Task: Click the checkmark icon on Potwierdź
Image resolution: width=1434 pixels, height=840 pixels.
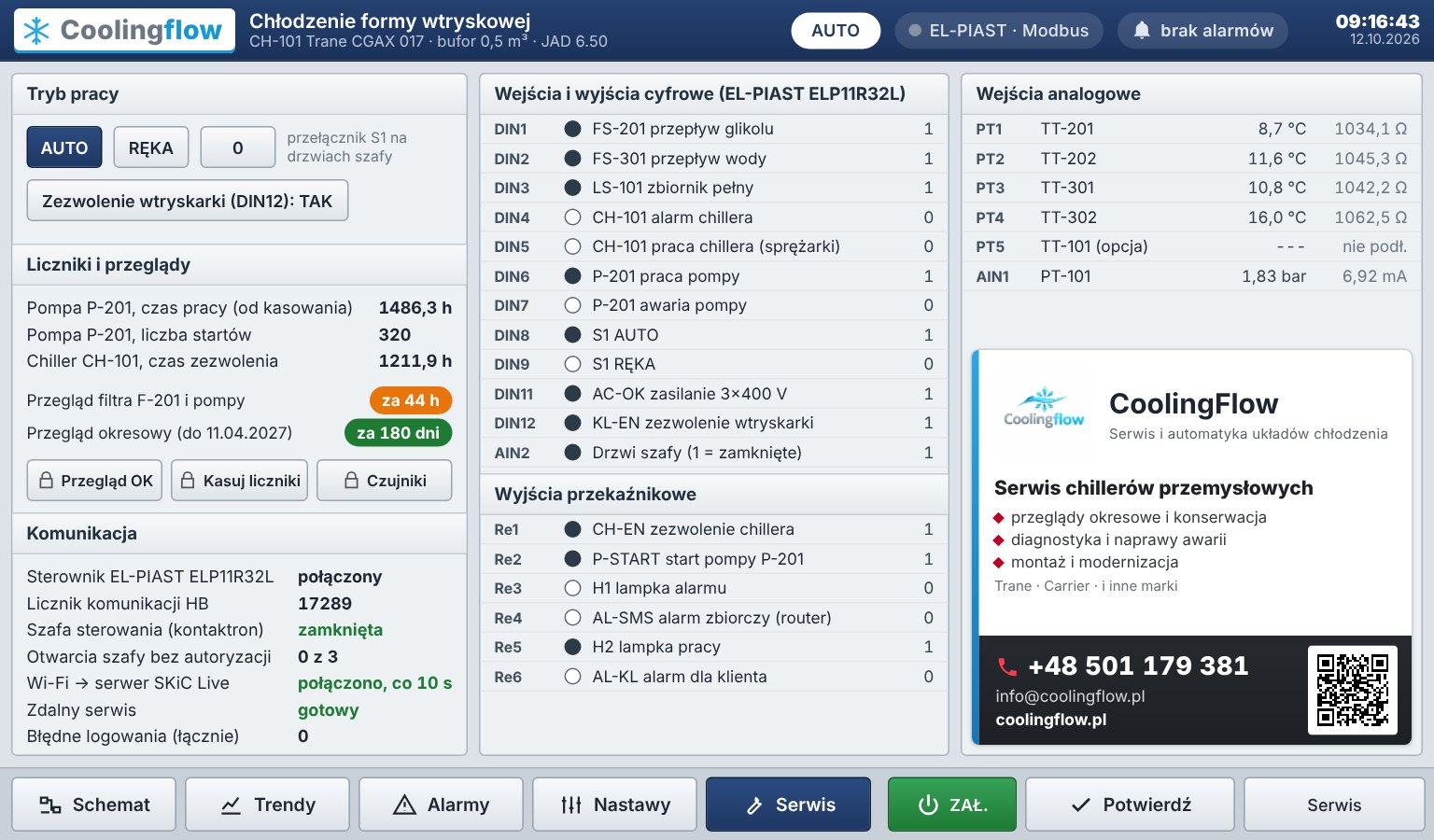Action: tap(1080, 805)
